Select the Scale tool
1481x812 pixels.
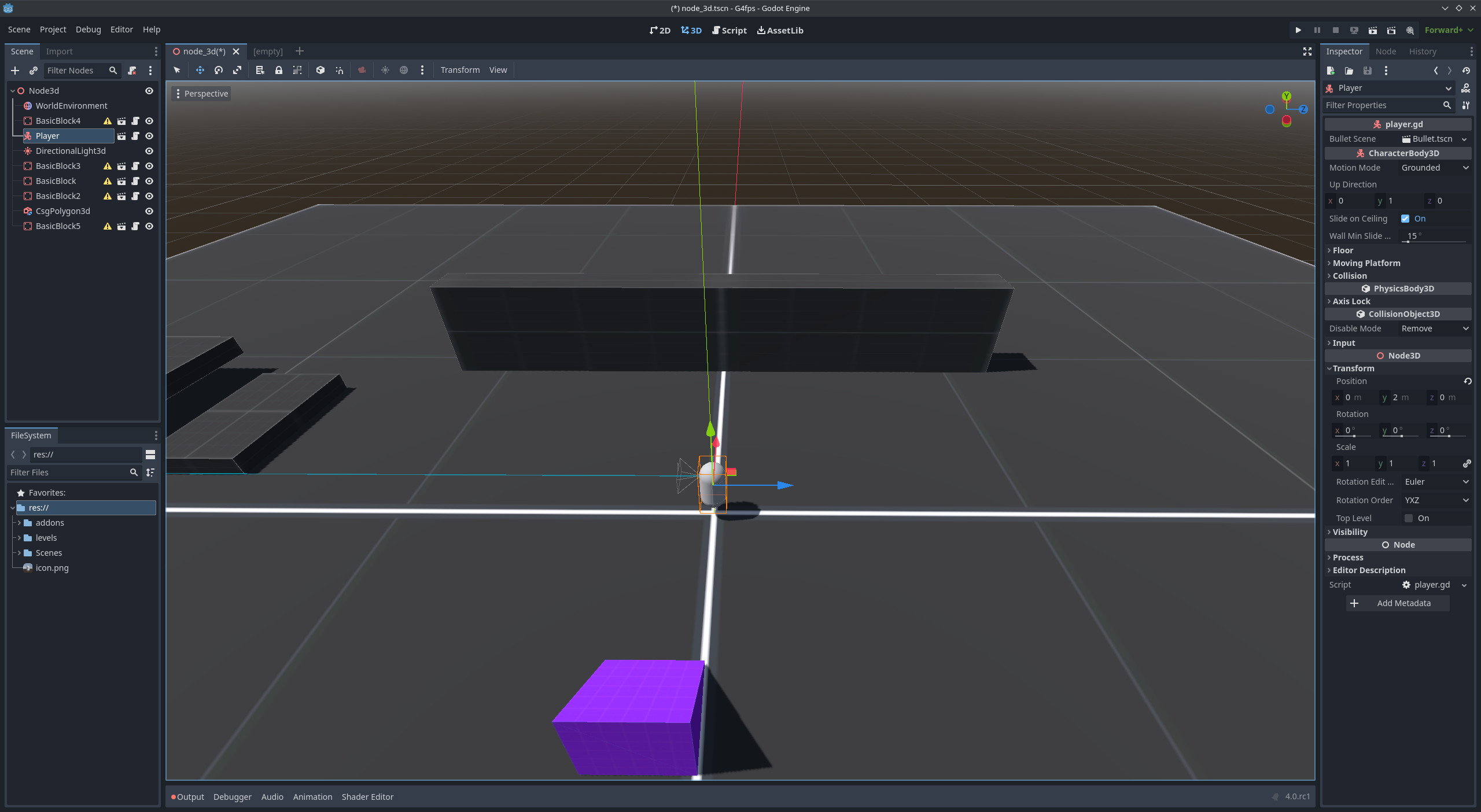click(237, 70)
